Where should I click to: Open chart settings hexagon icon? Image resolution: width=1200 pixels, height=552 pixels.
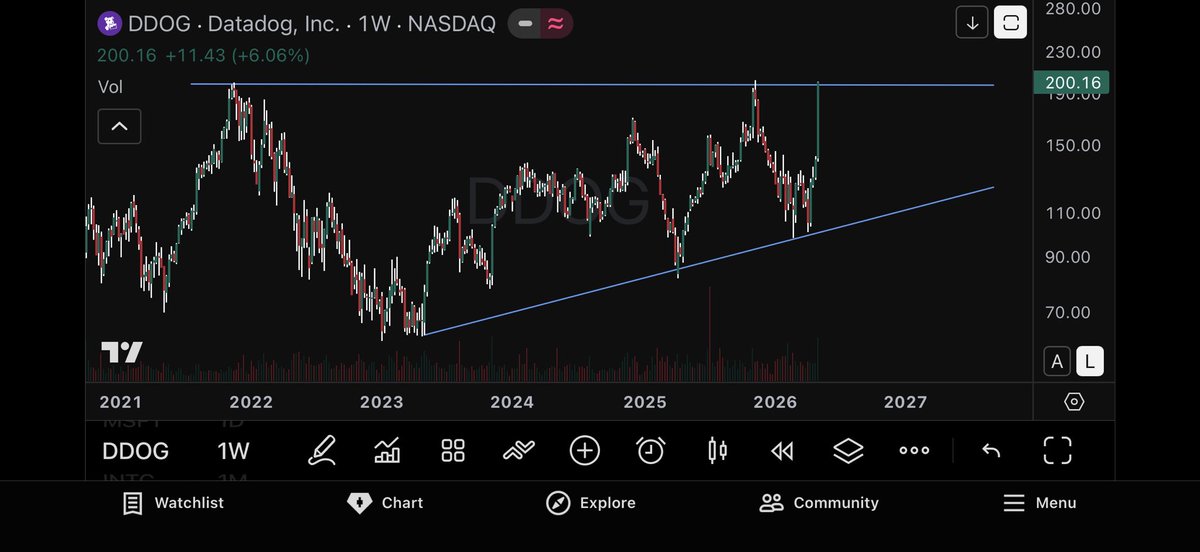coord(1074,402)
